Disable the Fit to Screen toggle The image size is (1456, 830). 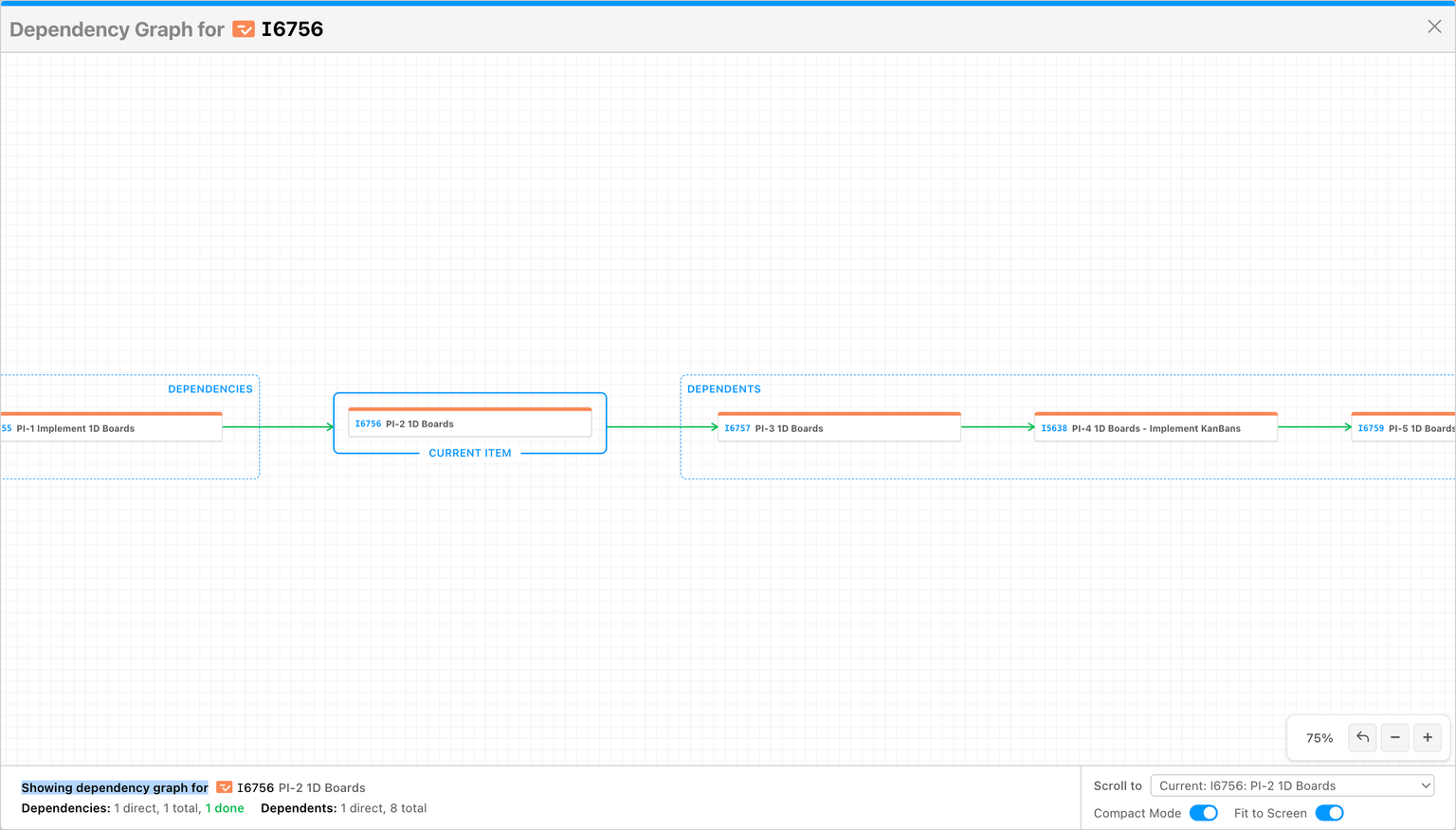pos(1329,813)
